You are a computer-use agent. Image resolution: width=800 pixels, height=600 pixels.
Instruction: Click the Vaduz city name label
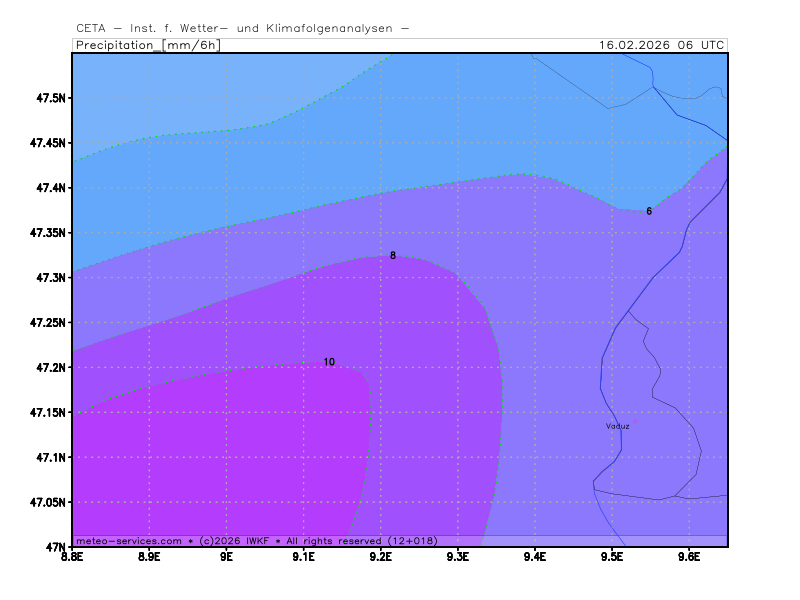(617, 426)
